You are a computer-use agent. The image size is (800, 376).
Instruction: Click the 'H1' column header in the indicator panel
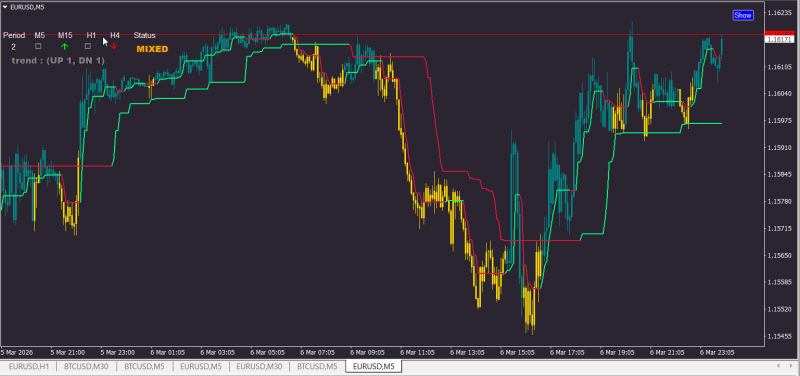point(91,35)
